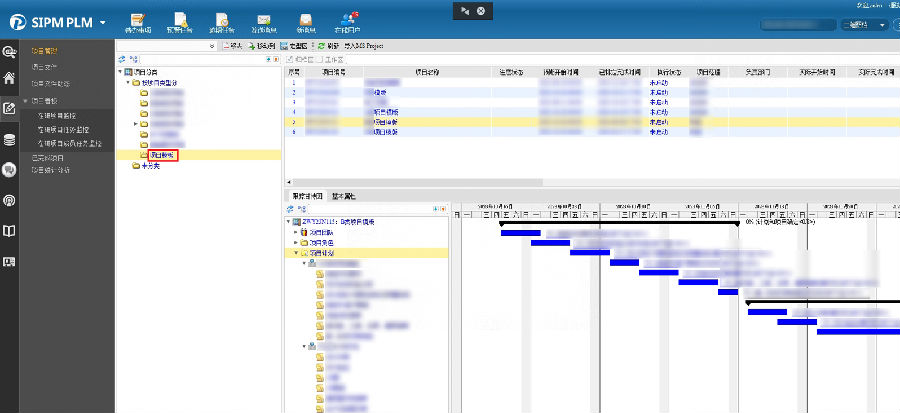Open the SIPM PLM dropdown arrow

click(103, 21)
